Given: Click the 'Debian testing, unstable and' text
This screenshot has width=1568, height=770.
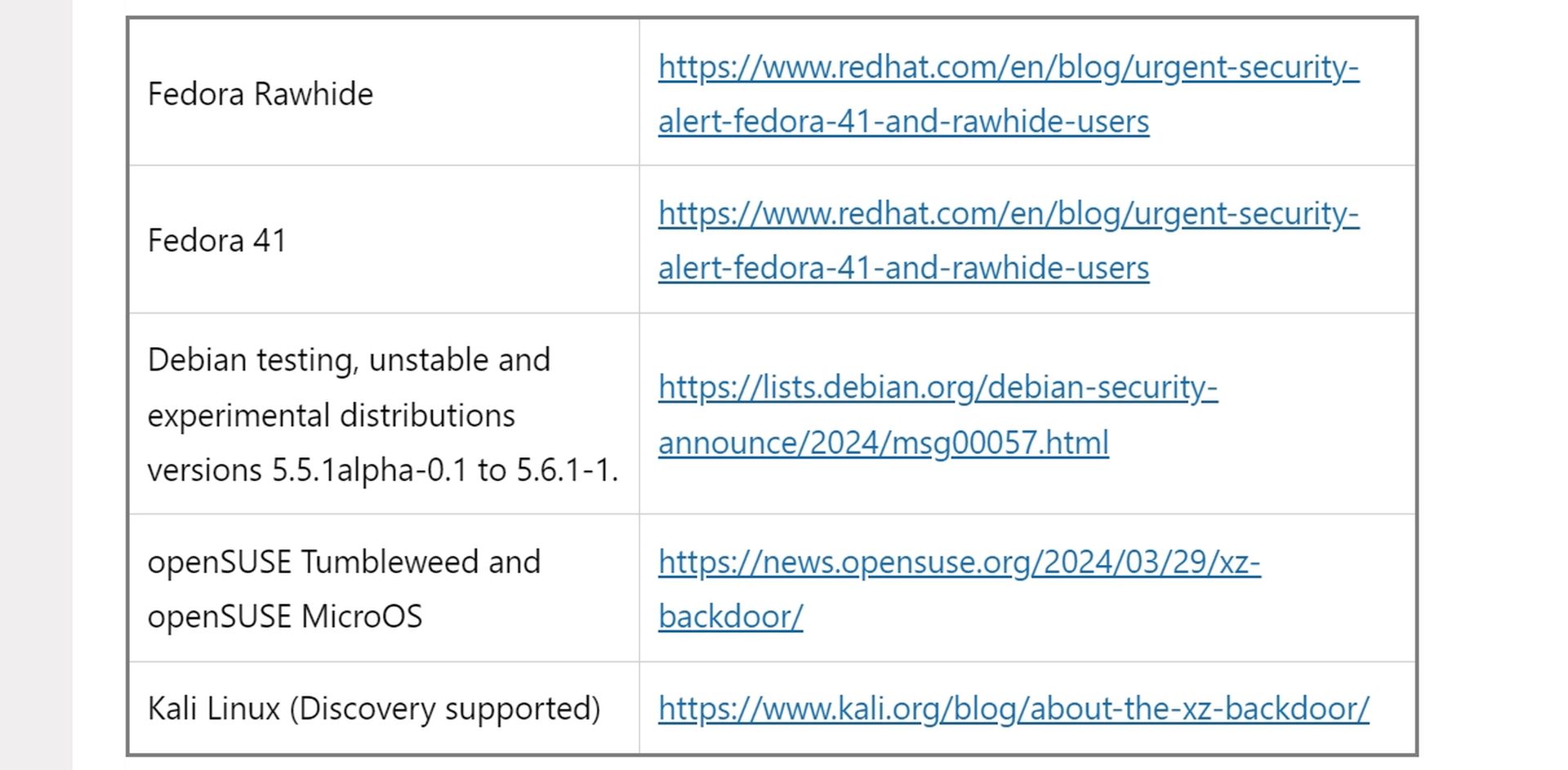Looking at the screenshot, I should tap(349, 360).
